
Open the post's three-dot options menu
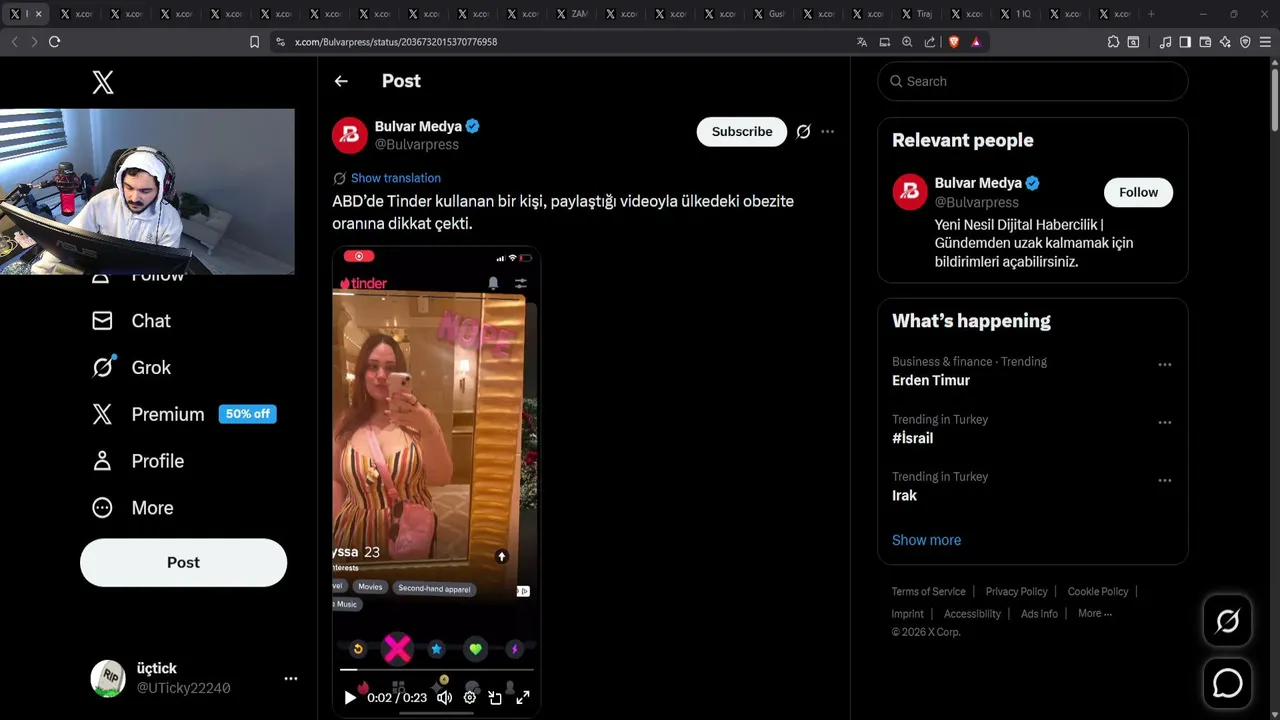(827, 131)
